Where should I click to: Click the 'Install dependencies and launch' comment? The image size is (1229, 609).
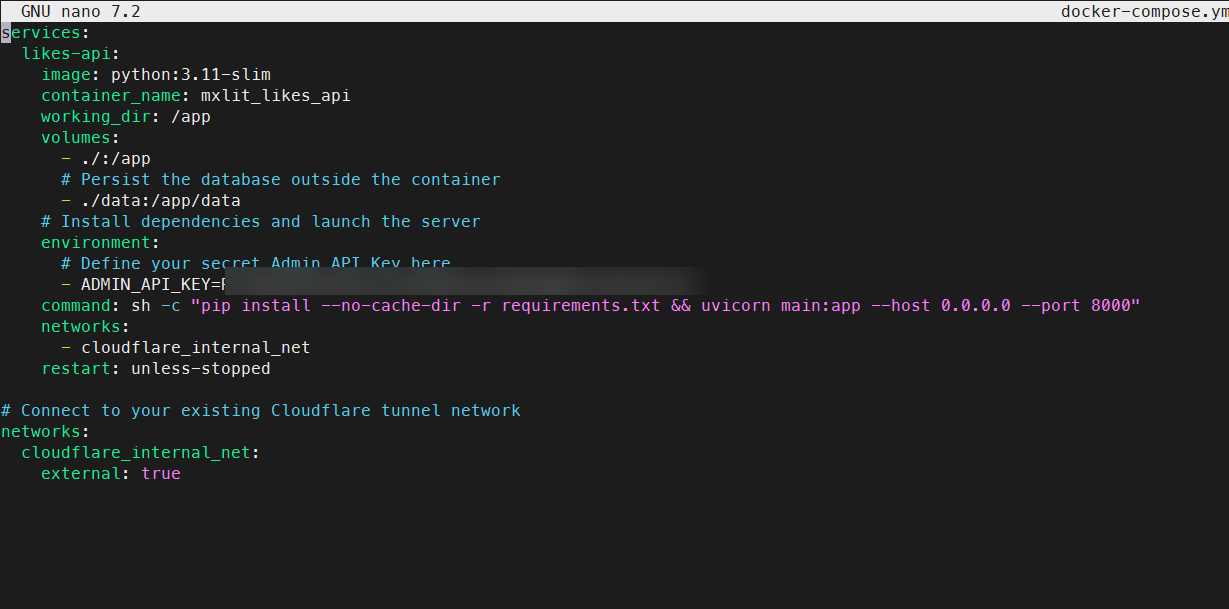(x=260, y=222)
